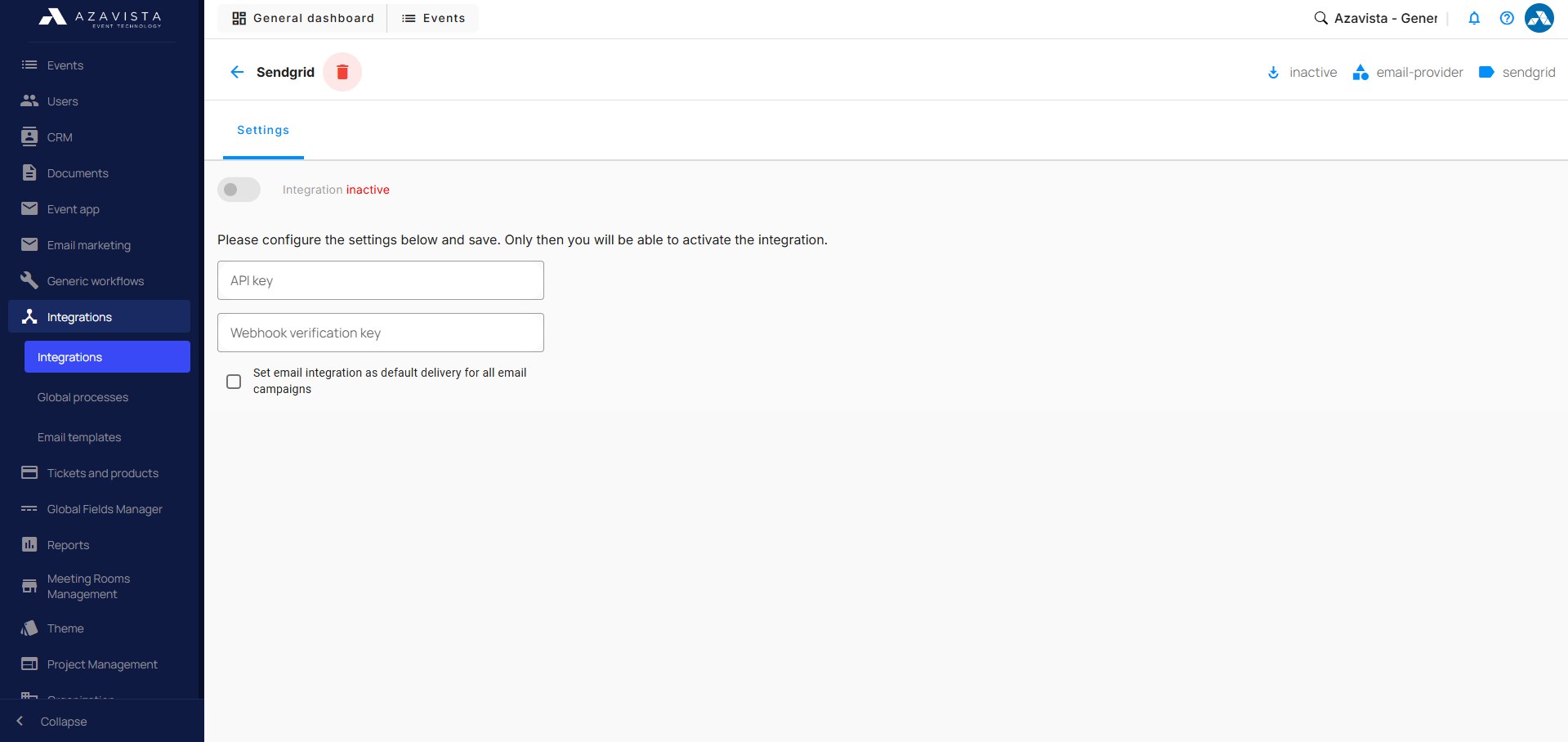1568x742 pixels.
Task: Click the Events list icon in sidebar
Action: click(x=29, y=65)
